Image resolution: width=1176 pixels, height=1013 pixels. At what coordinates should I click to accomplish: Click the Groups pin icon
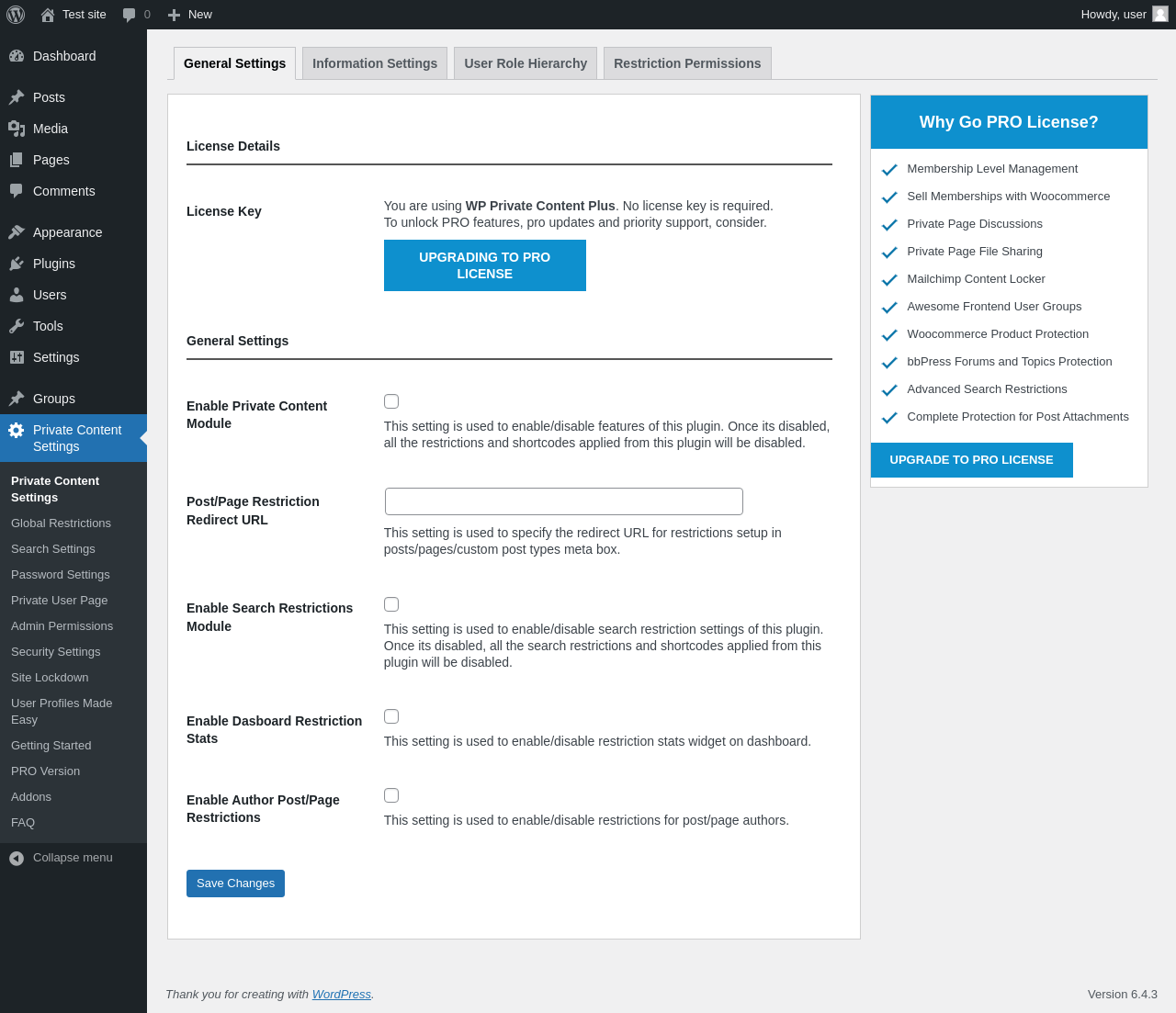point(17,399)
